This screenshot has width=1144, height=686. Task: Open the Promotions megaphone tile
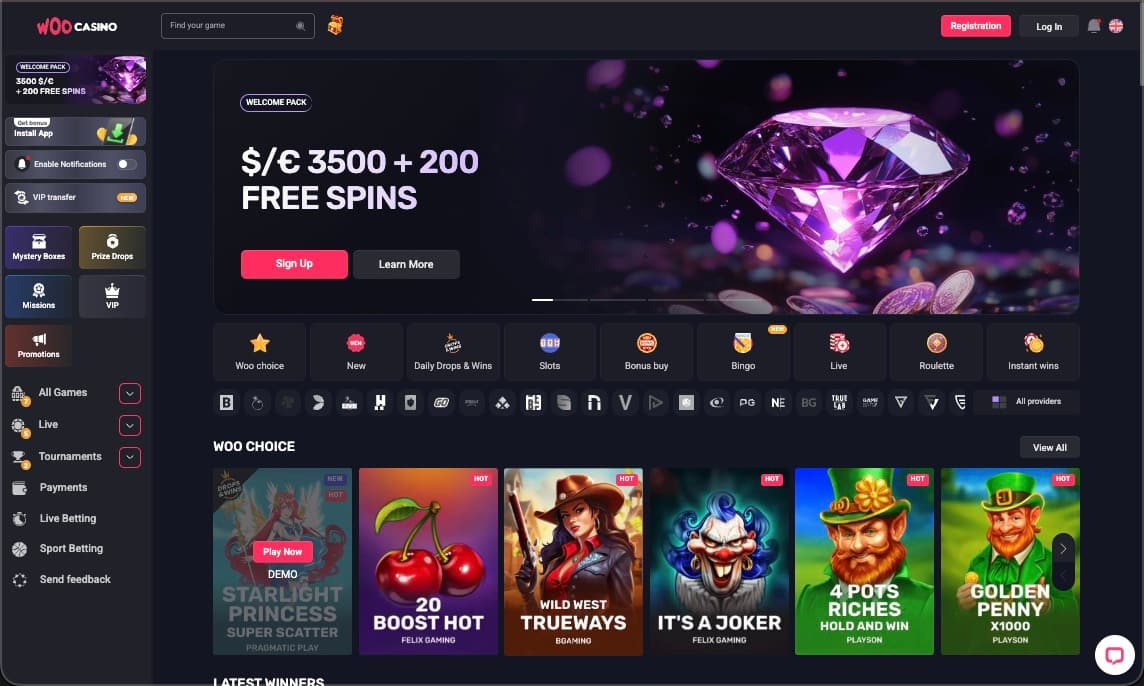point(39,345)
